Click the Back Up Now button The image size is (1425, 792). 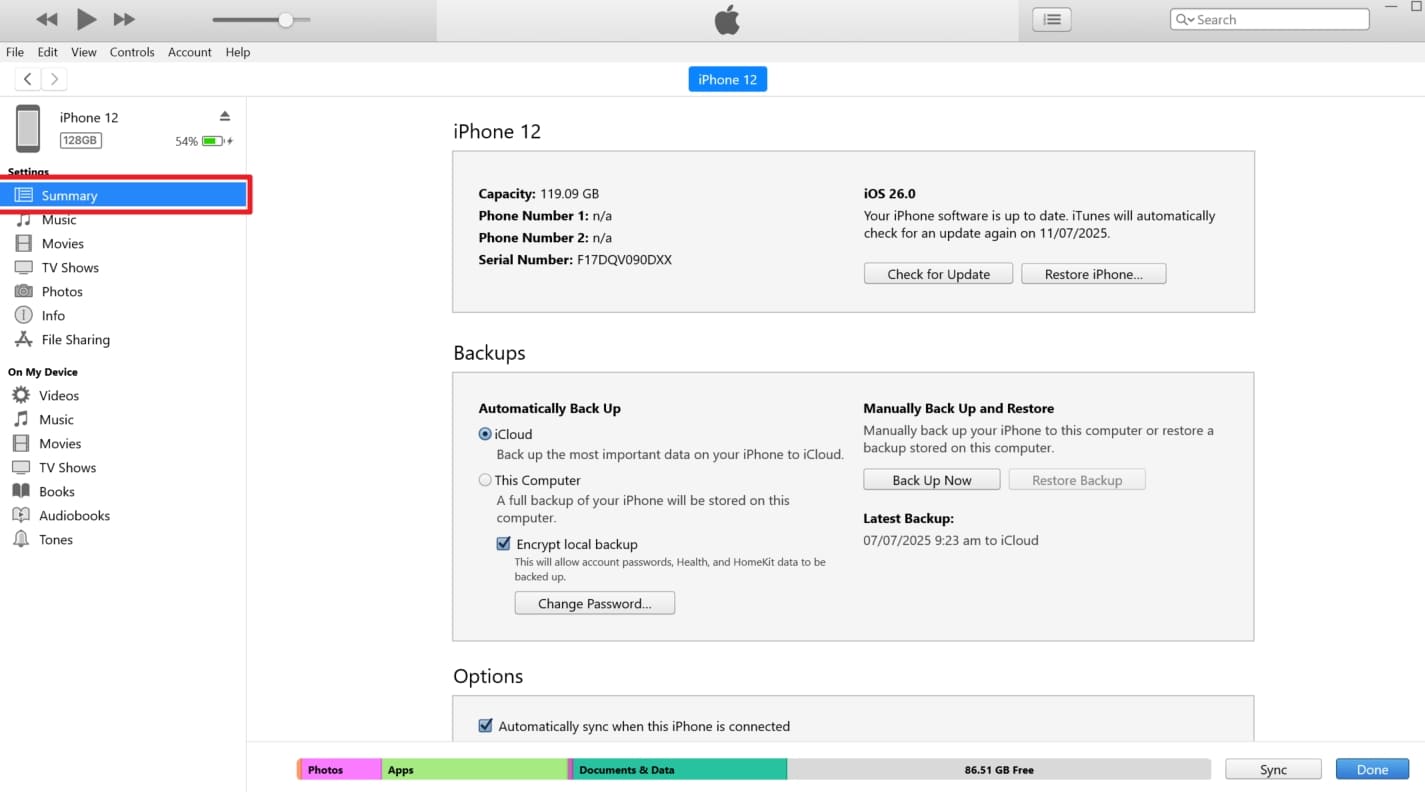pyautogui.click(x=932, y=480)
